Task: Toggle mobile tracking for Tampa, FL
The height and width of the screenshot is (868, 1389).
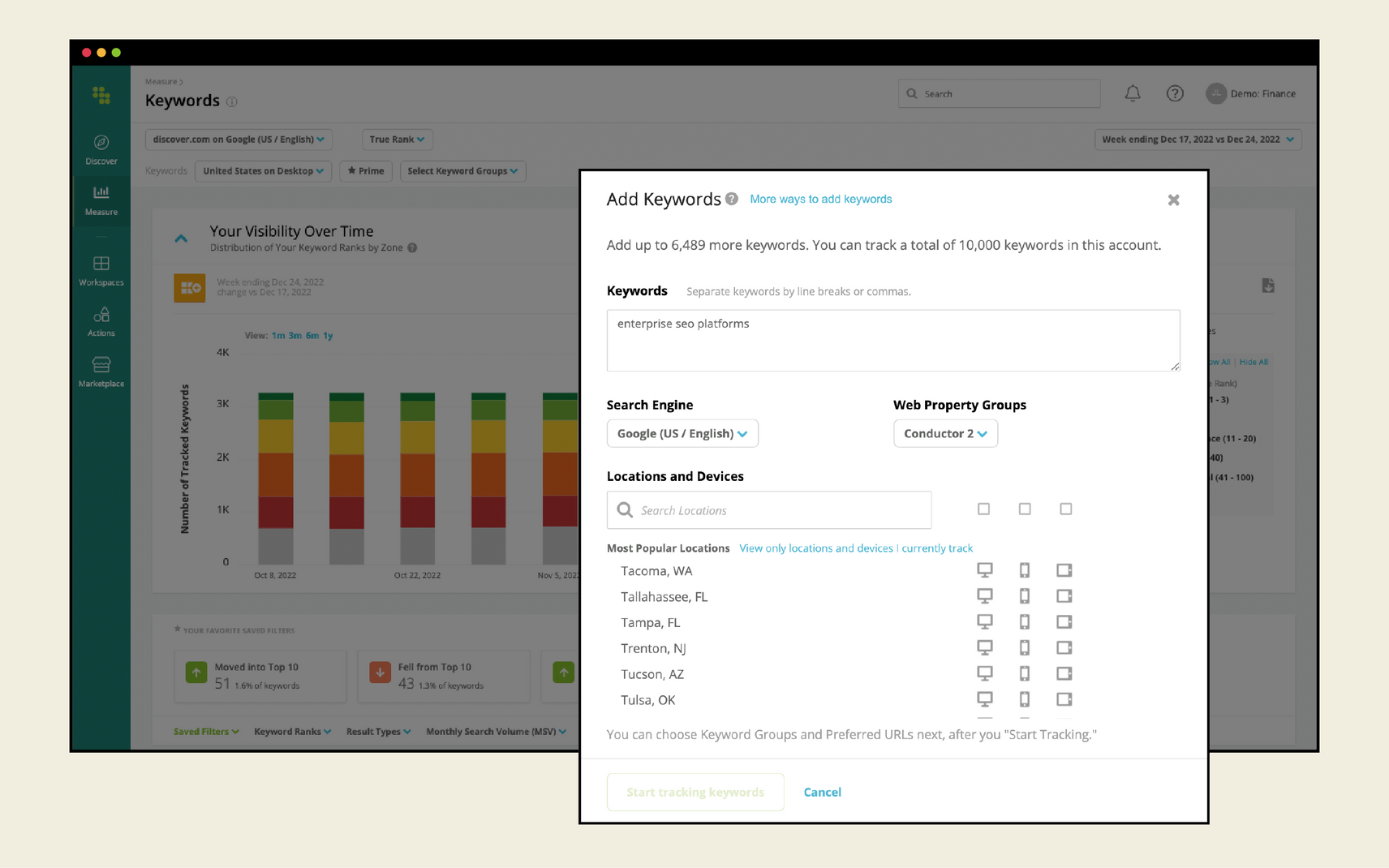Action: point(1025,622)
